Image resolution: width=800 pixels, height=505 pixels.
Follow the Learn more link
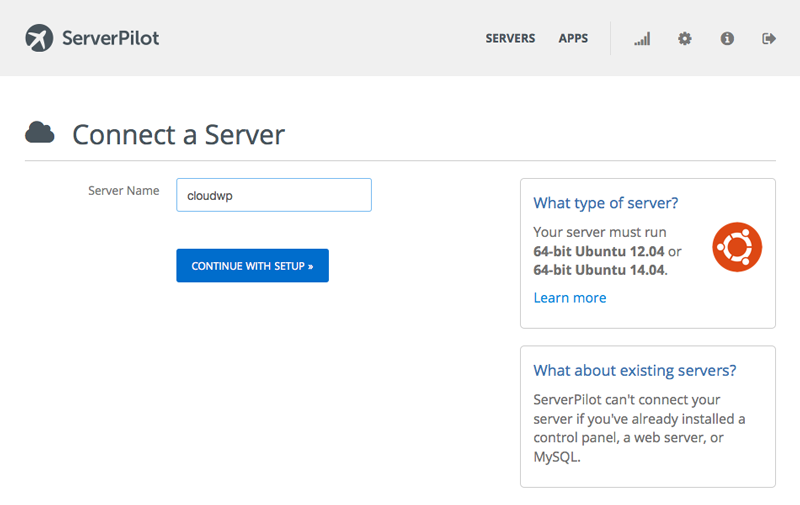click(x=570, y=298)
